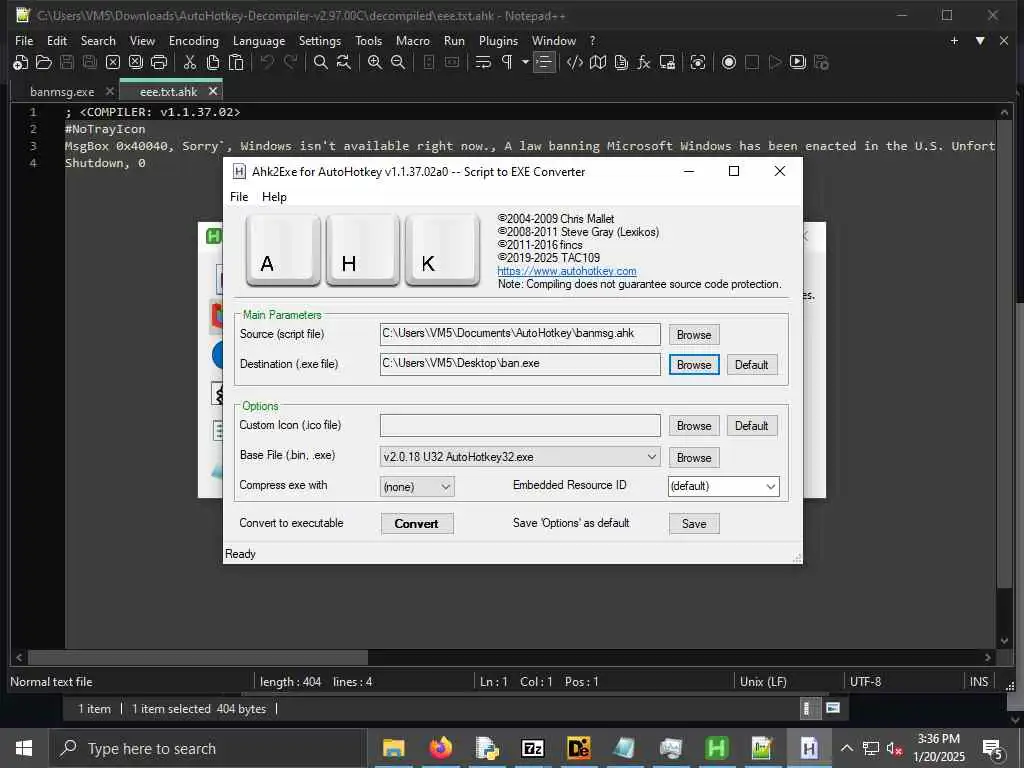Viewport: 1024px width, 768px height.
Task: Click the run macro multiple times icon
Action: coord(797,63)
